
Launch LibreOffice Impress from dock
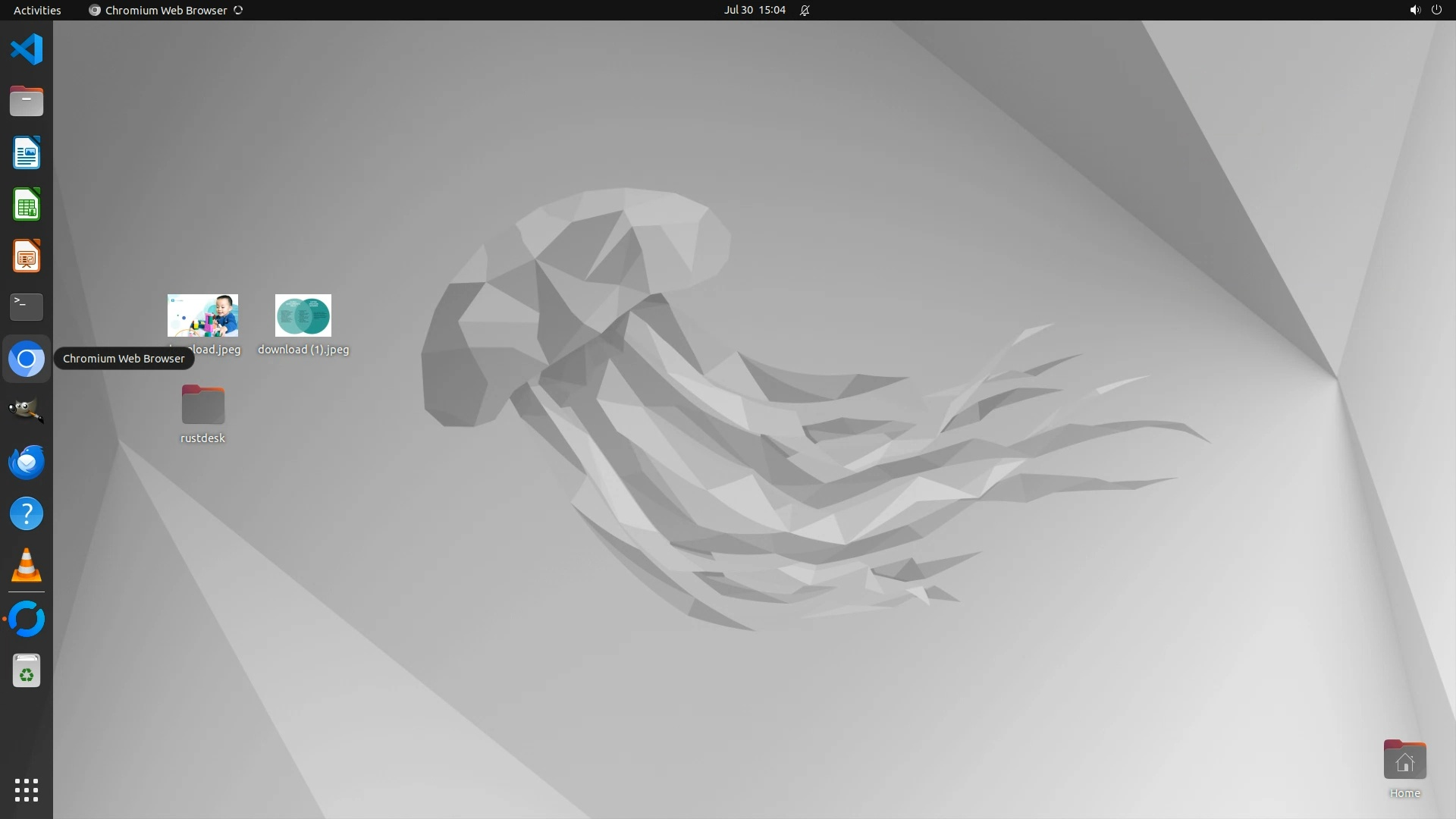tap(27, 256)
